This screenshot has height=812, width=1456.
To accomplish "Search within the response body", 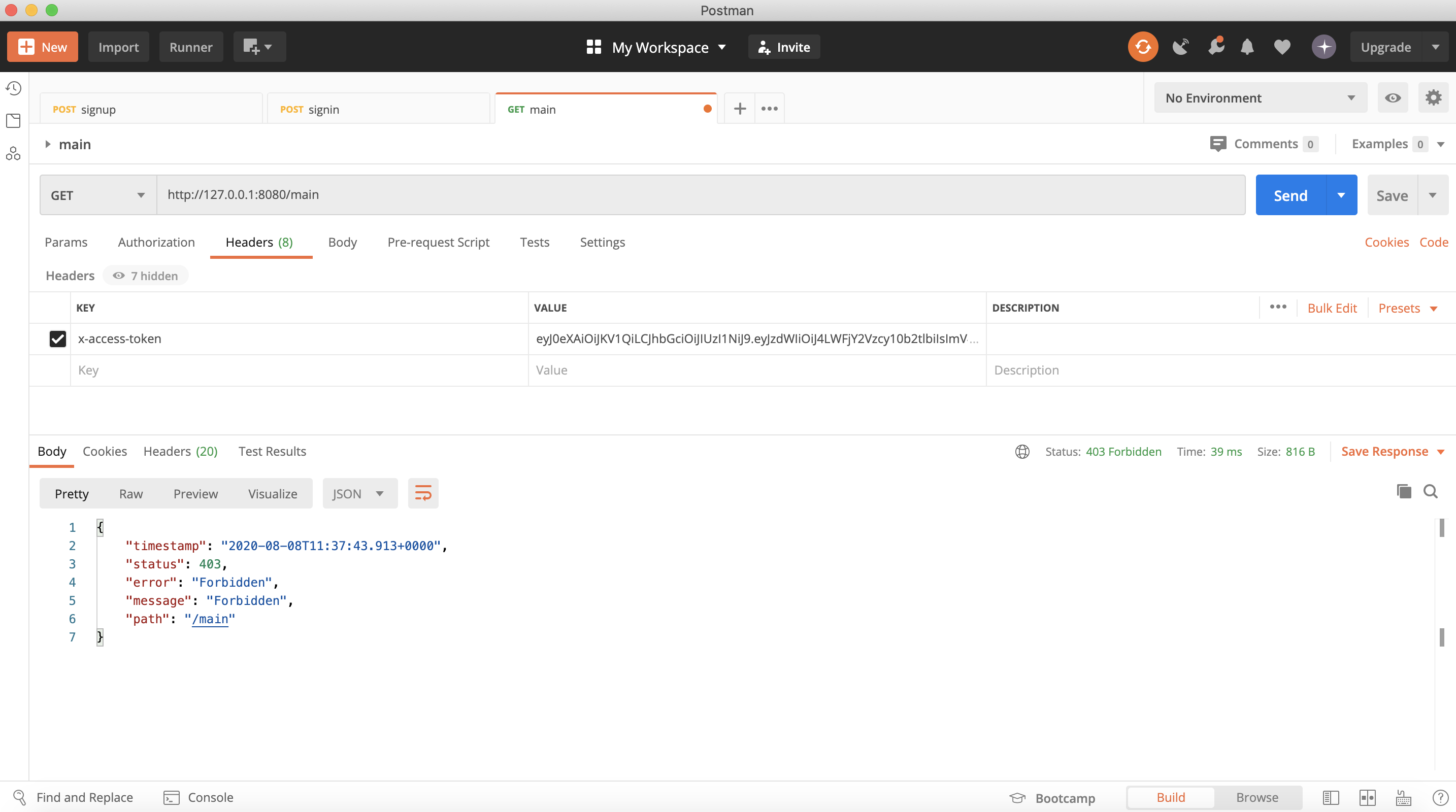I will (1430, 491).
